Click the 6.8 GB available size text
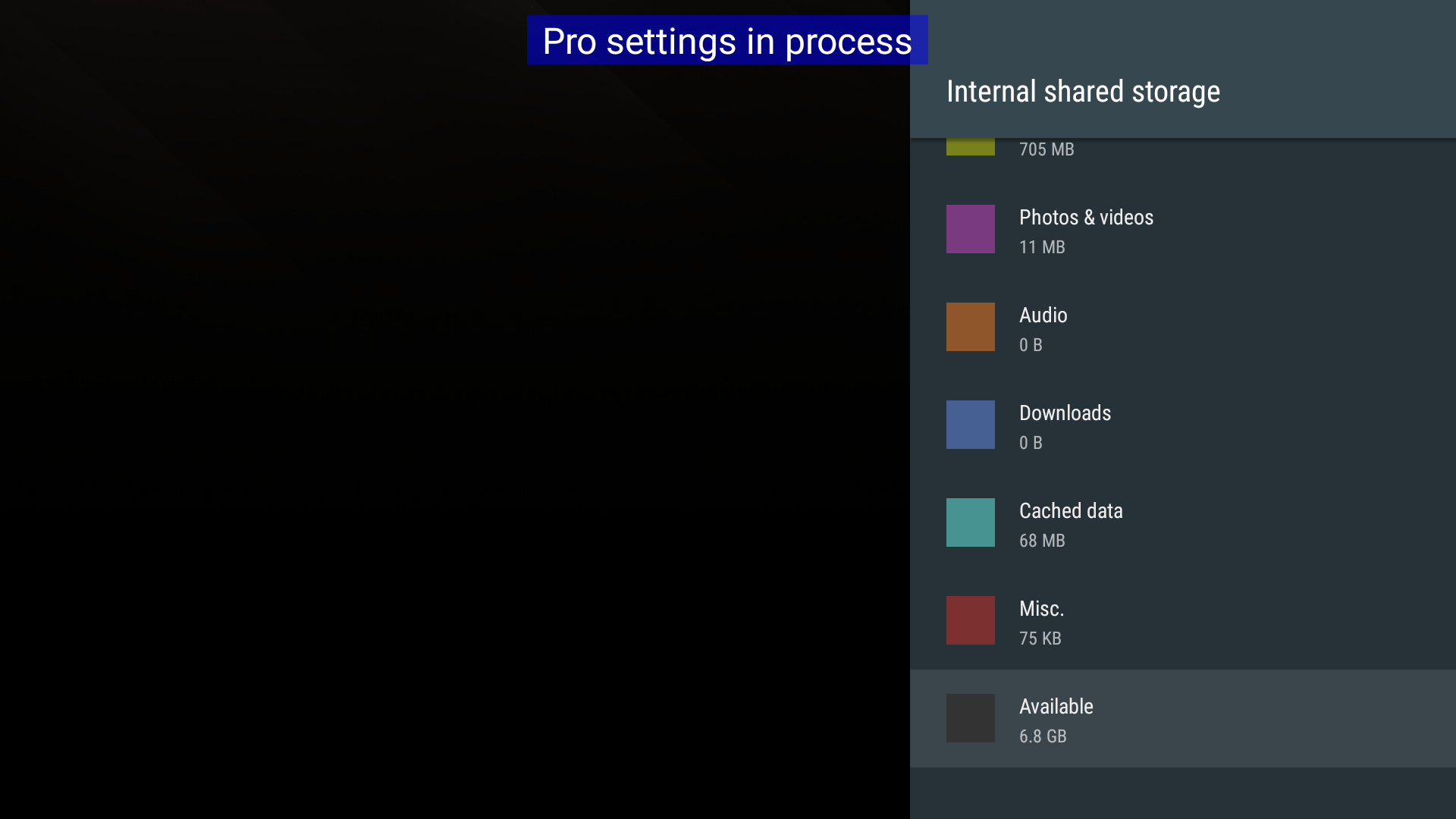 1043,736
